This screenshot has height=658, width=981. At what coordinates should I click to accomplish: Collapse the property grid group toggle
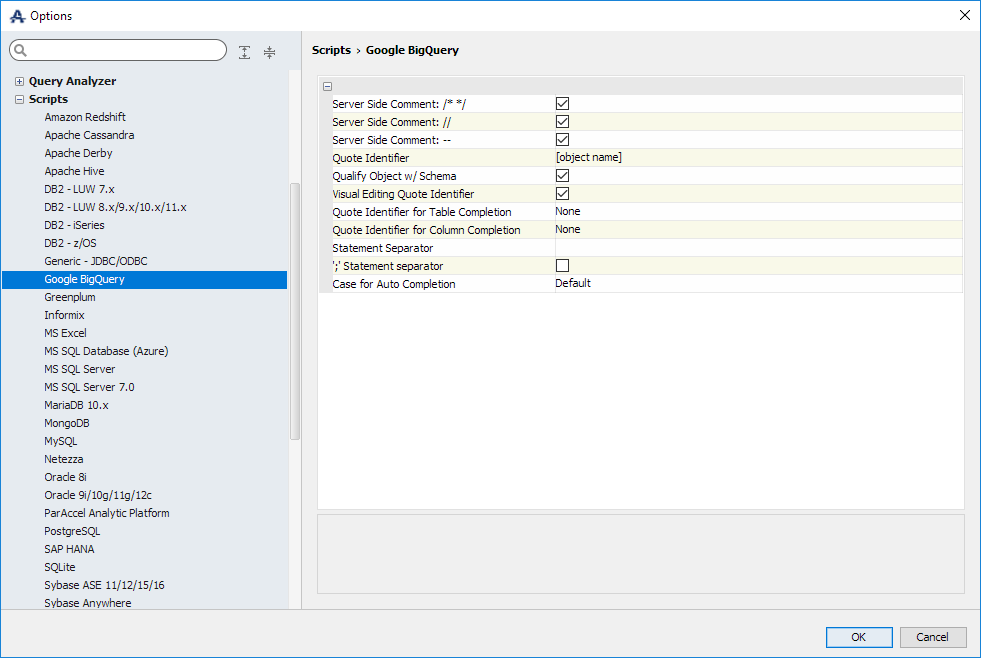click(x=327, y=87)
